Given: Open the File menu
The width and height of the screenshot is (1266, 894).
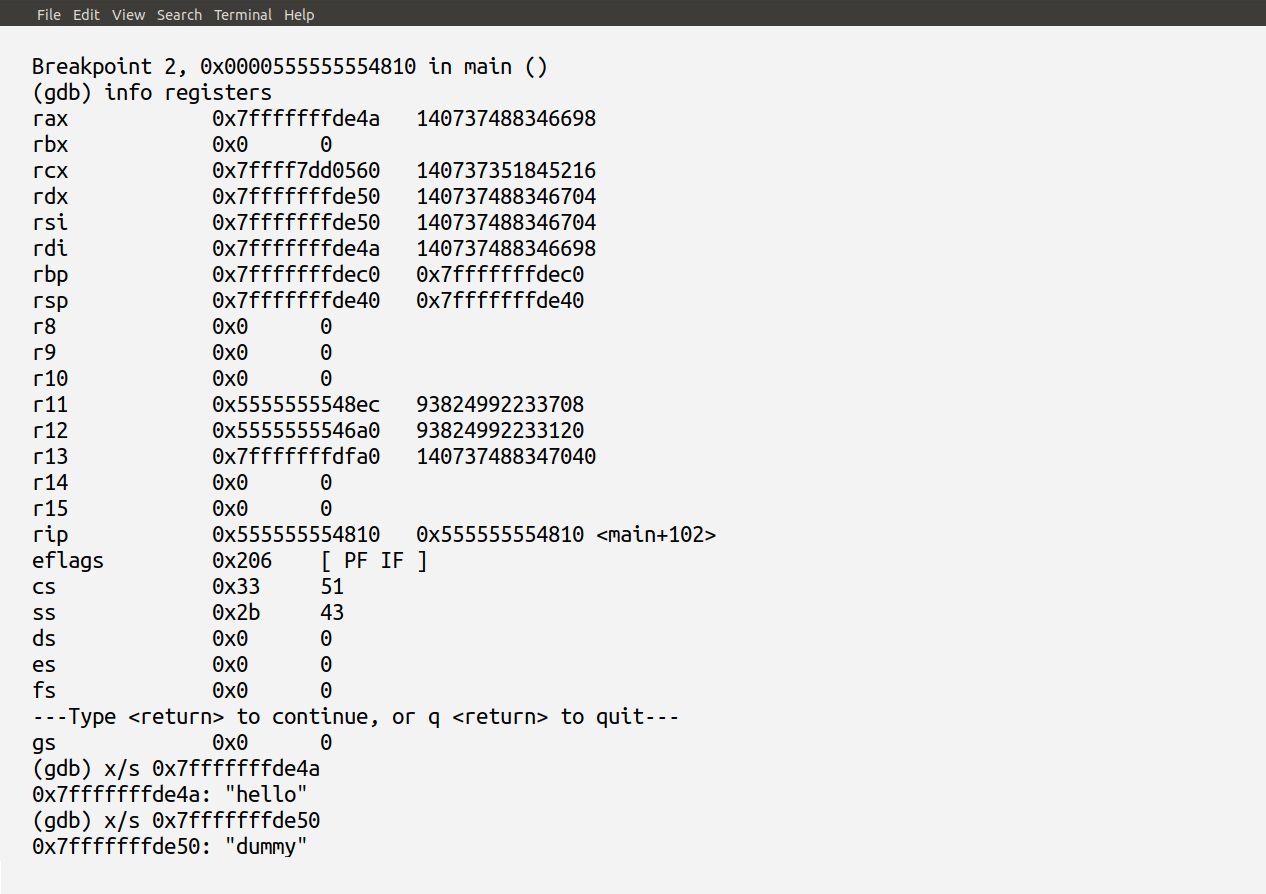Looking at the screenshot, I should [x=48, y=15].
